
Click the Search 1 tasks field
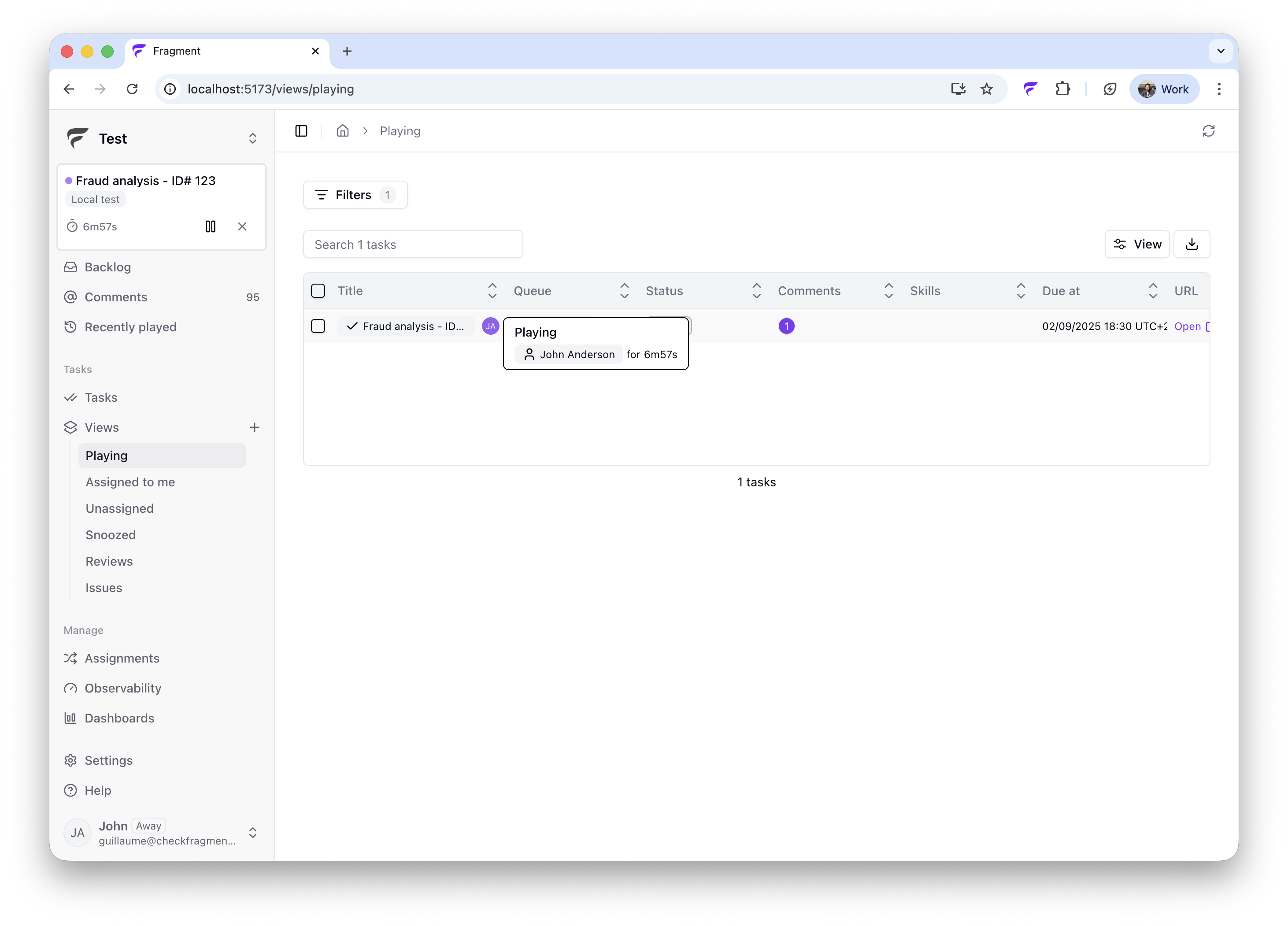[x=413, y=244]
